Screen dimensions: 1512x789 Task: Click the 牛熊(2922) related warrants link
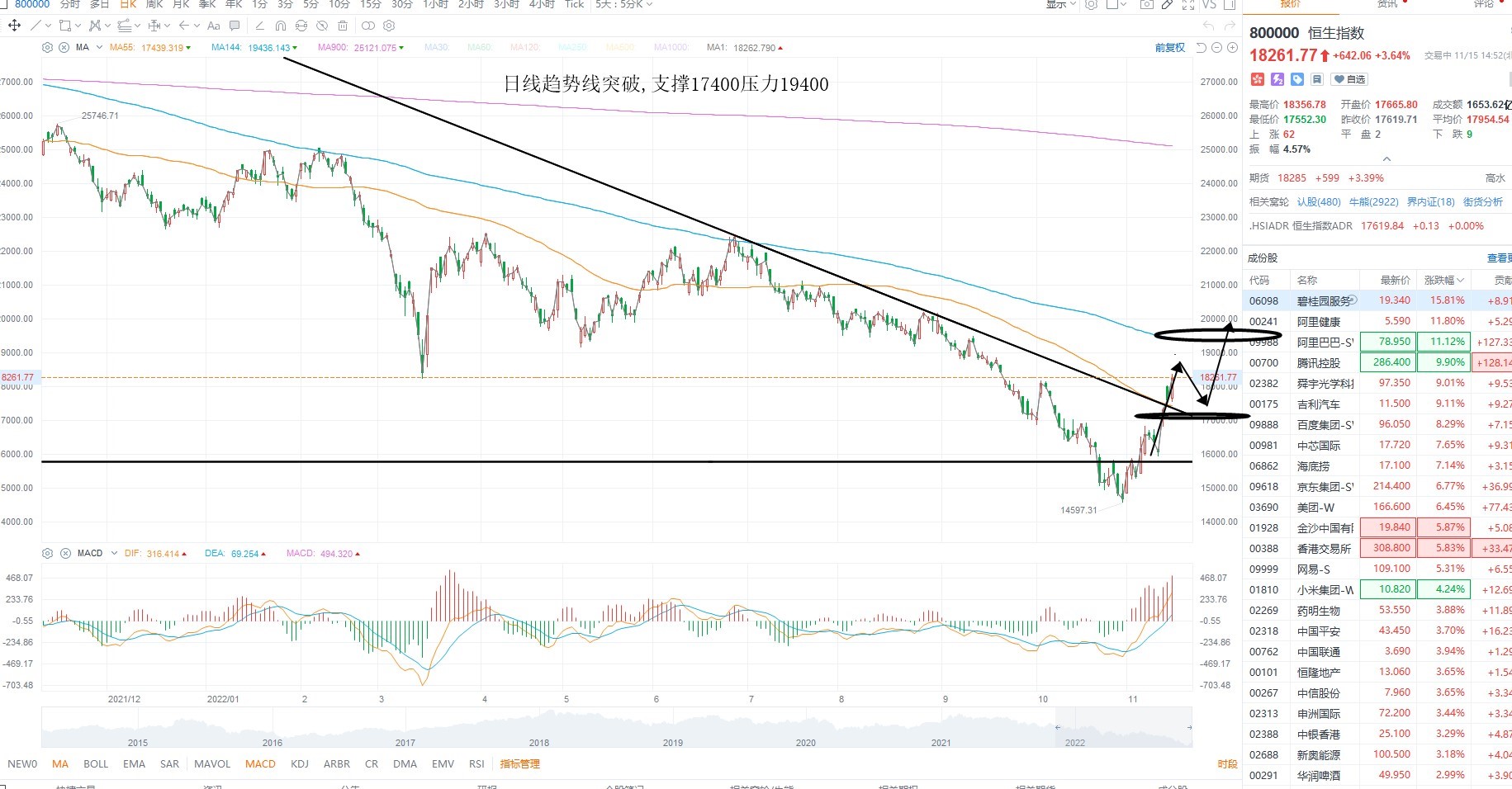1373,201
